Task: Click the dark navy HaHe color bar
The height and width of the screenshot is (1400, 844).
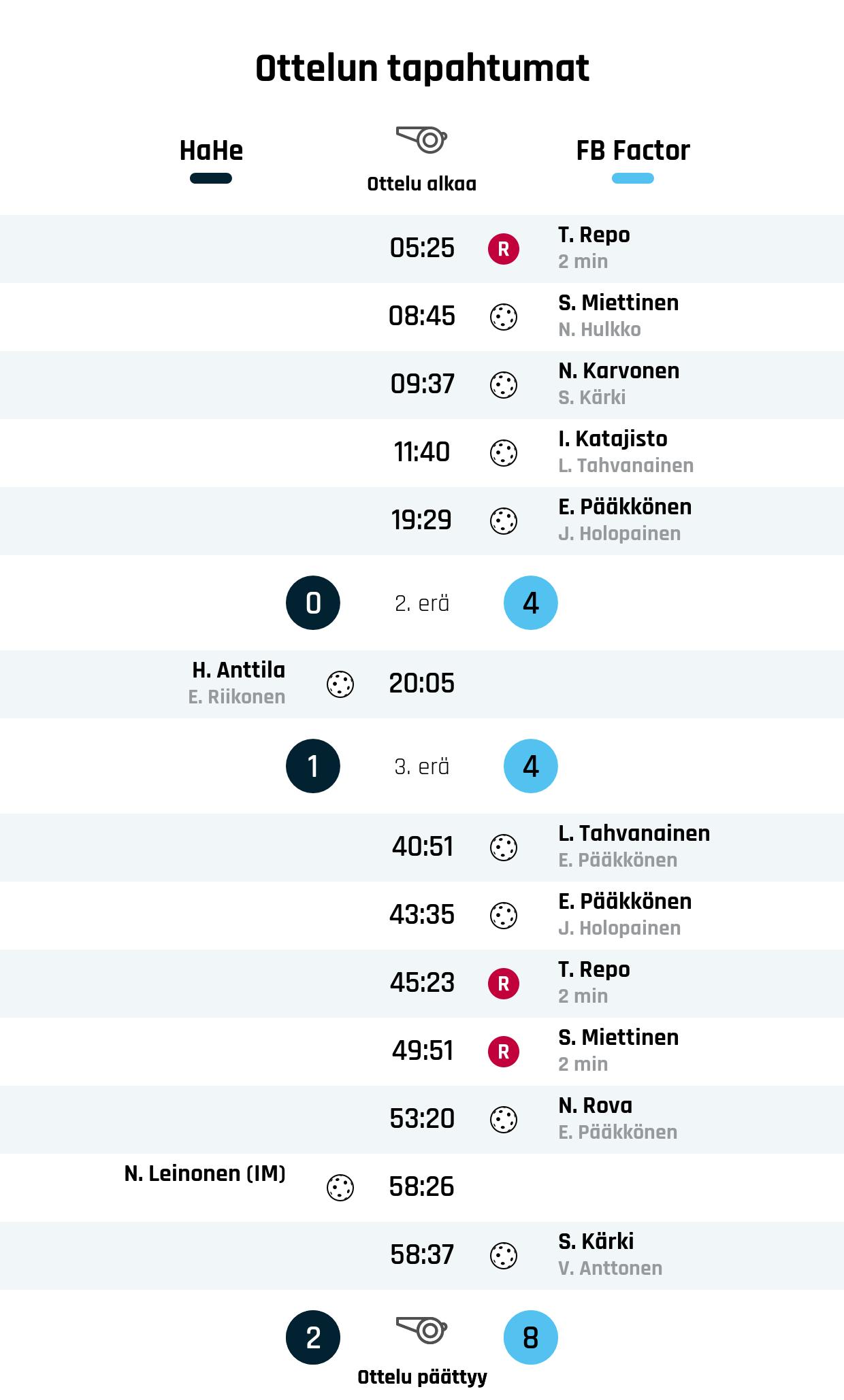Action: 211,179
